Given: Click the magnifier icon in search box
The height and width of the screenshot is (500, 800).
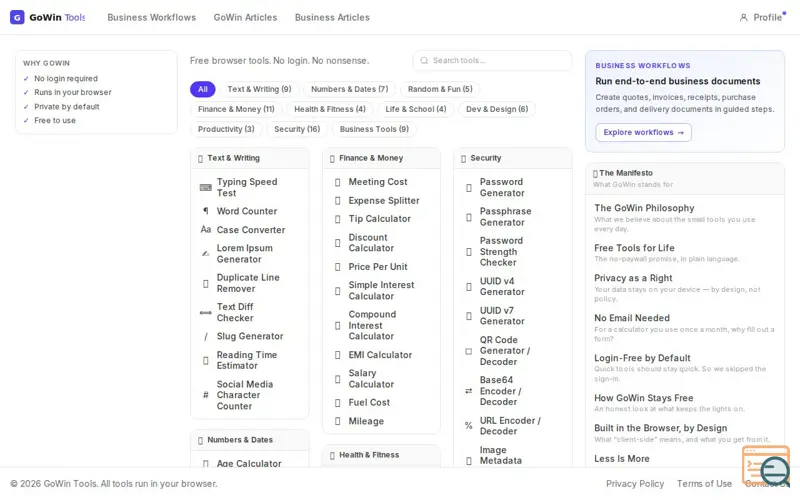Looking at the screenshot, I should (x=424, y=61).
